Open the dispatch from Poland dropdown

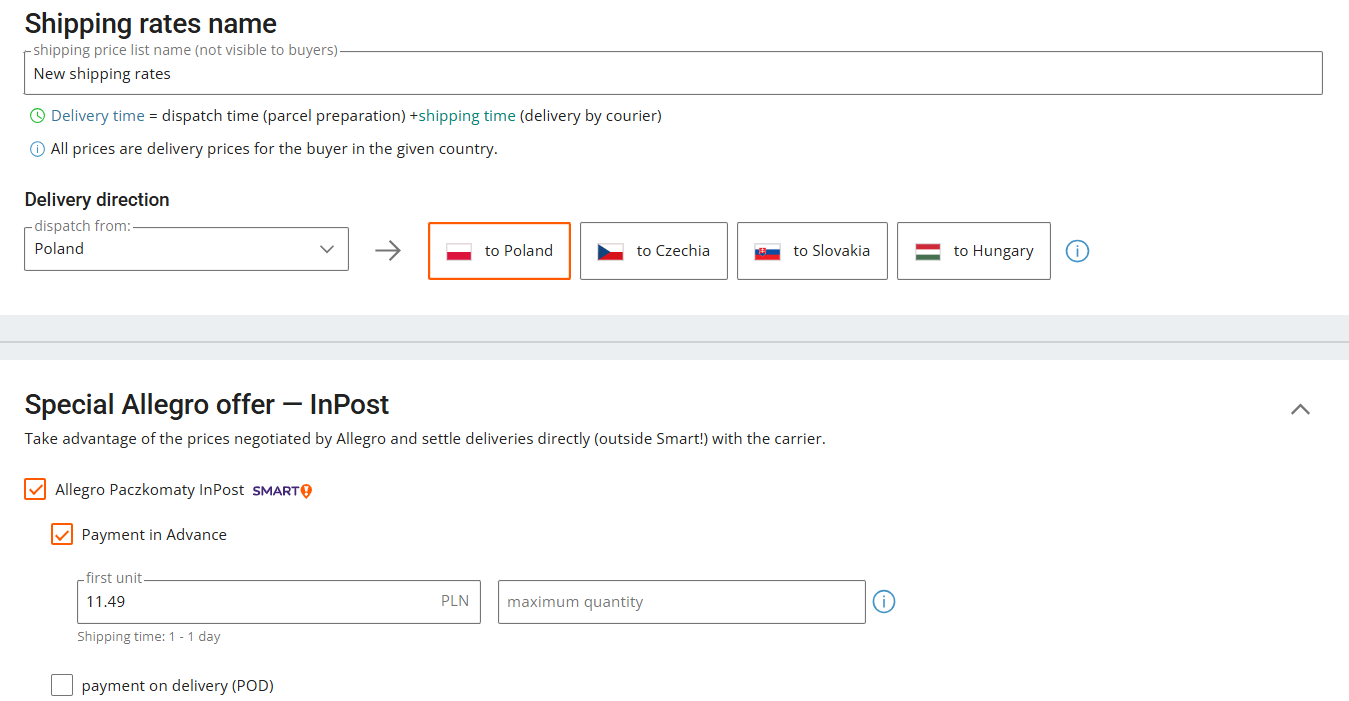pyautogui.click(x=187, y=249)
